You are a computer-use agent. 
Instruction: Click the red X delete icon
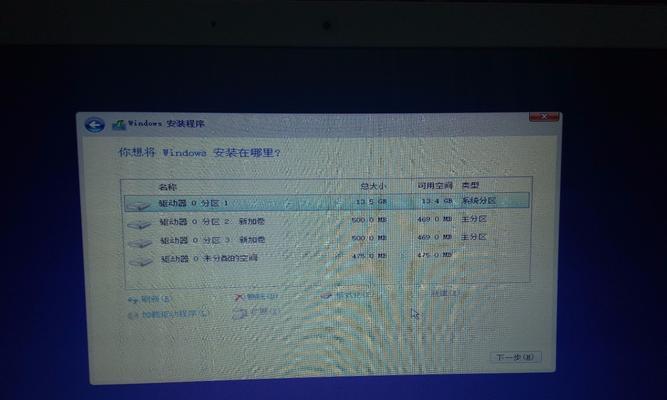239,297
